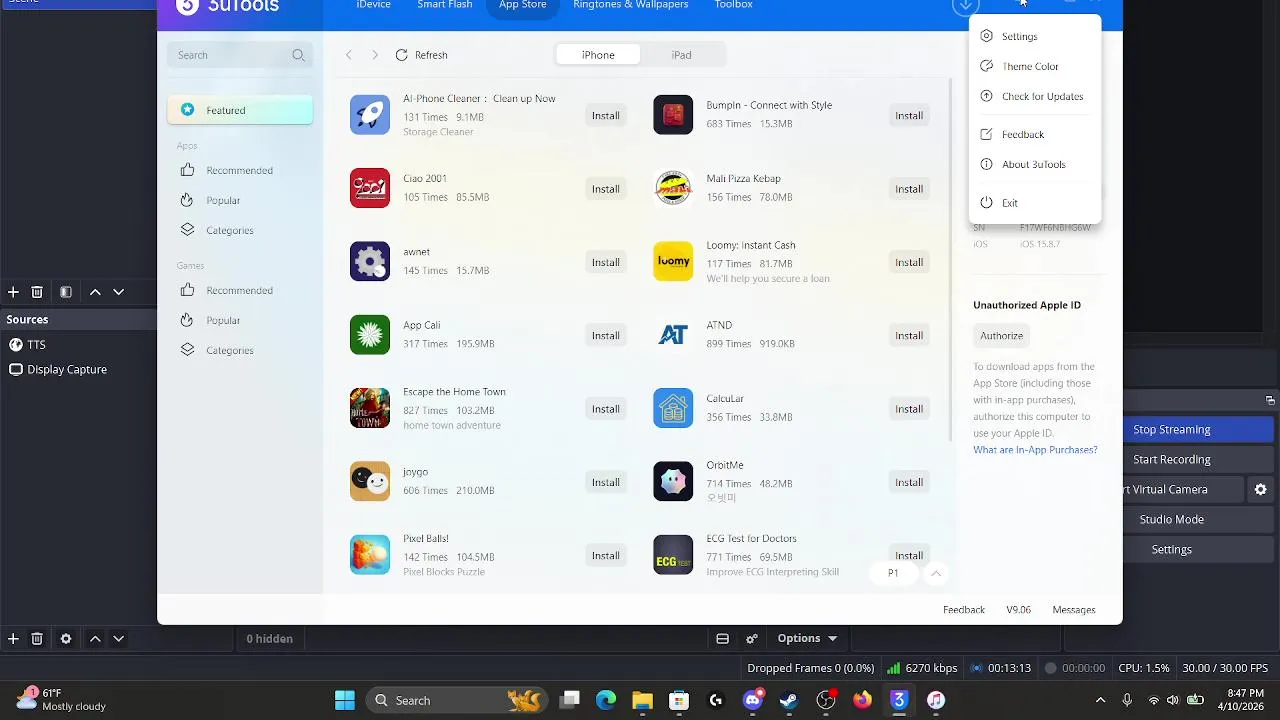Open the Ciao 2001 app icon
This screenshot has width=1280, height=720.
pyautogui.click(x=370, y=188)
